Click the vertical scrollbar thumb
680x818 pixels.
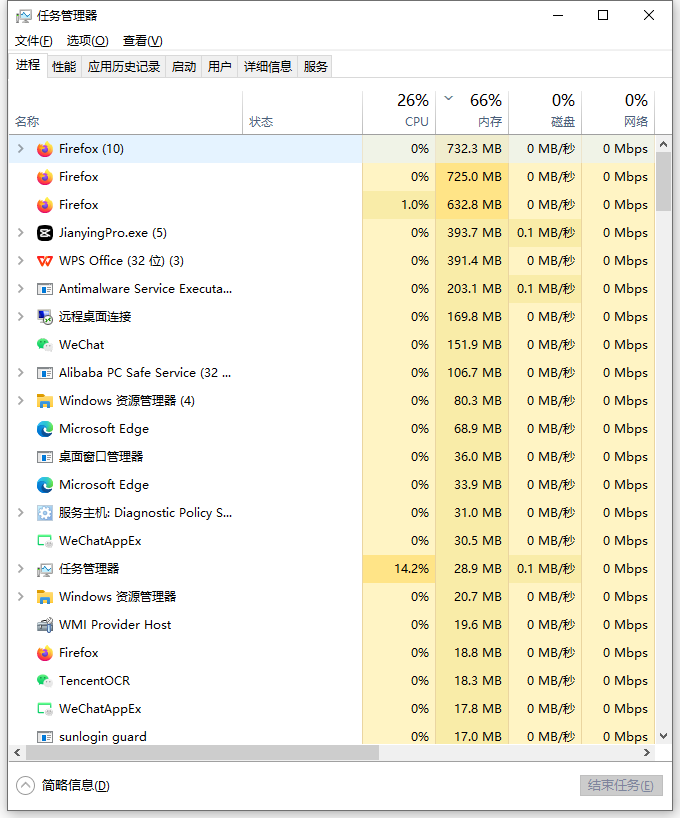[664, 182]
